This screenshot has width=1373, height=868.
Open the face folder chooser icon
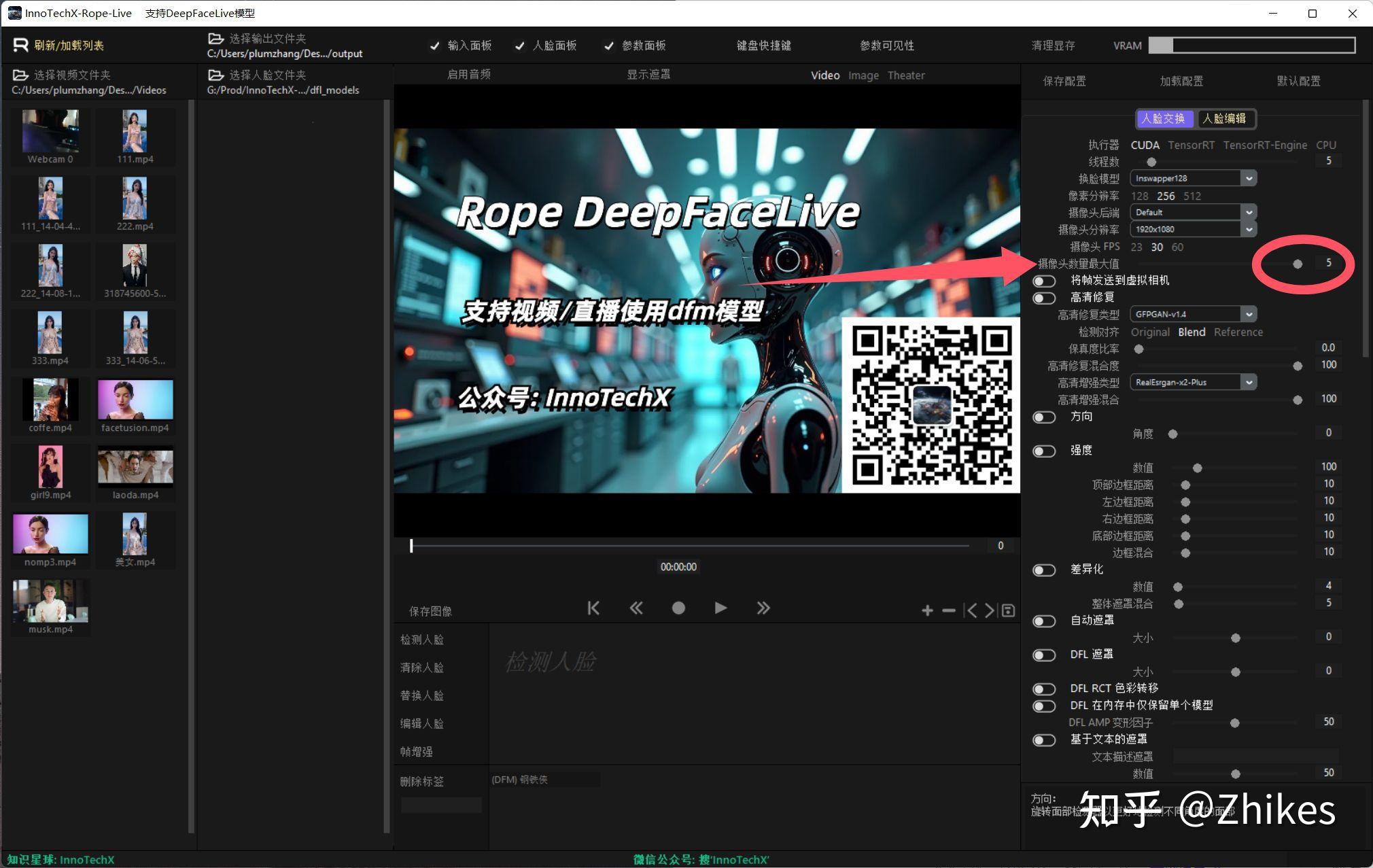click(215, 75)
